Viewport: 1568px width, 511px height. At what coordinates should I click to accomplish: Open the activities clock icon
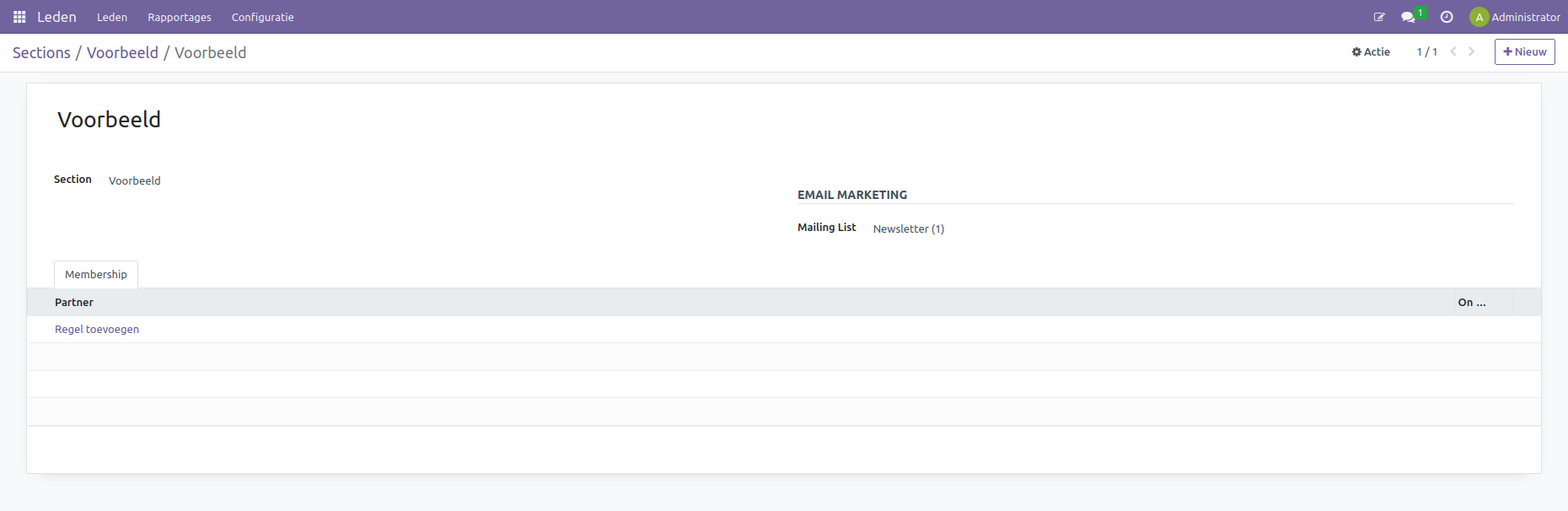(1447, 17)
